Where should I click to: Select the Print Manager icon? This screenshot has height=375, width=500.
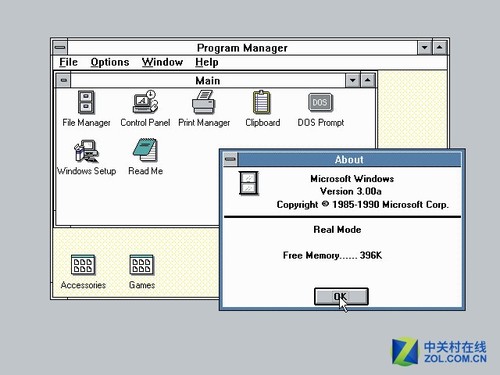(x=204, y=102)
